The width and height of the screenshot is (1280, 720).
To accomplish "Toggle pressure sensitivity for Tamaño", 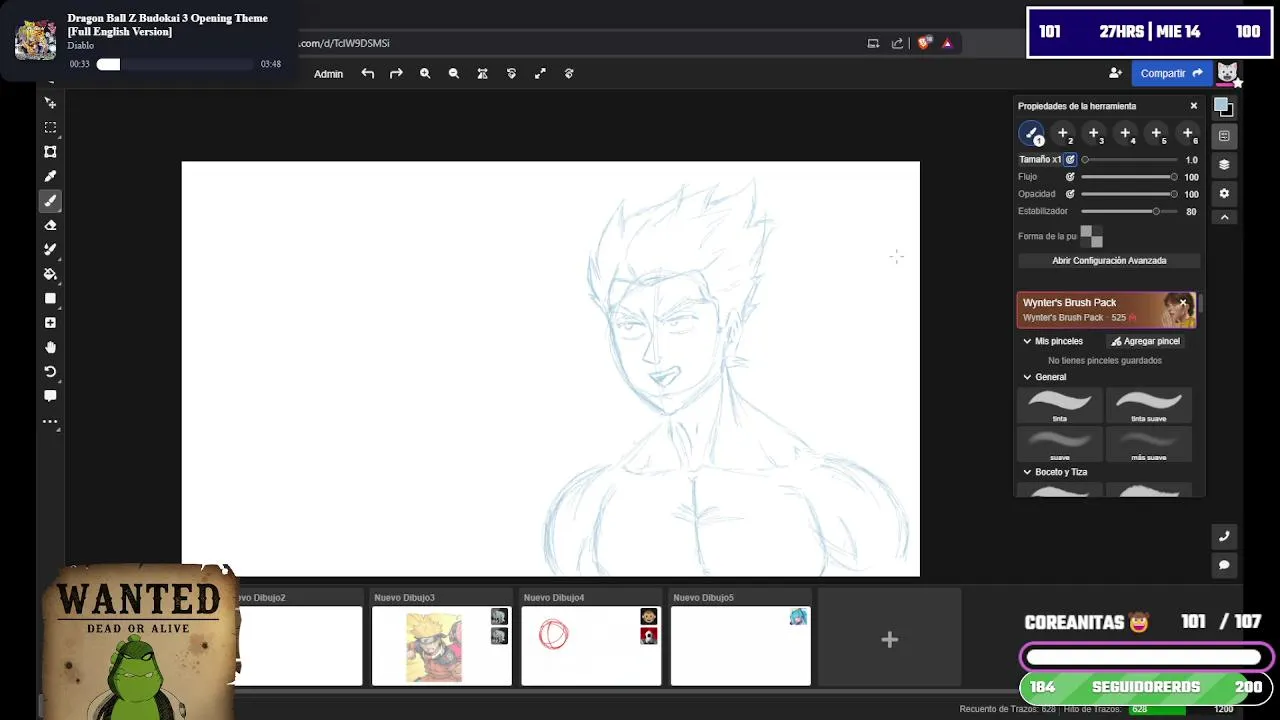I will [x=1070, y=160].
